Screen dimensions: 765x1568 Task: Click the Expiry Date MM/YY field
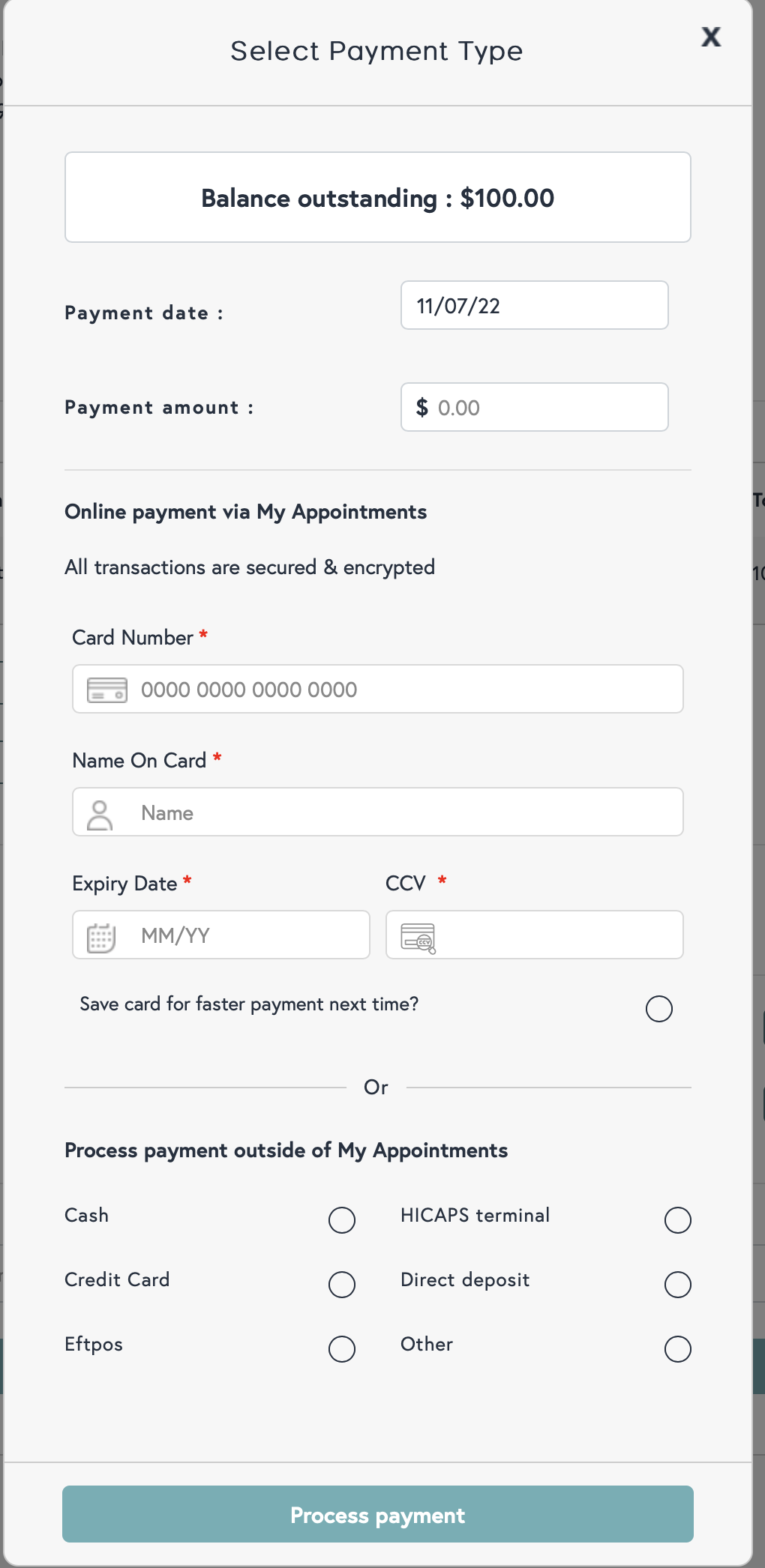(x=247, y=935)
